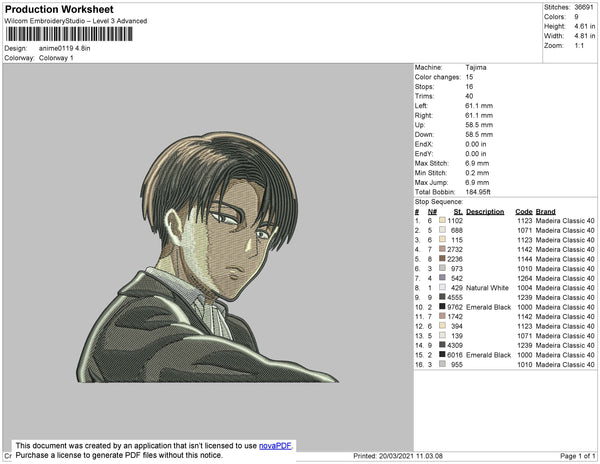
Task: Click the Trims value '40'
Action: click(470, 96)
